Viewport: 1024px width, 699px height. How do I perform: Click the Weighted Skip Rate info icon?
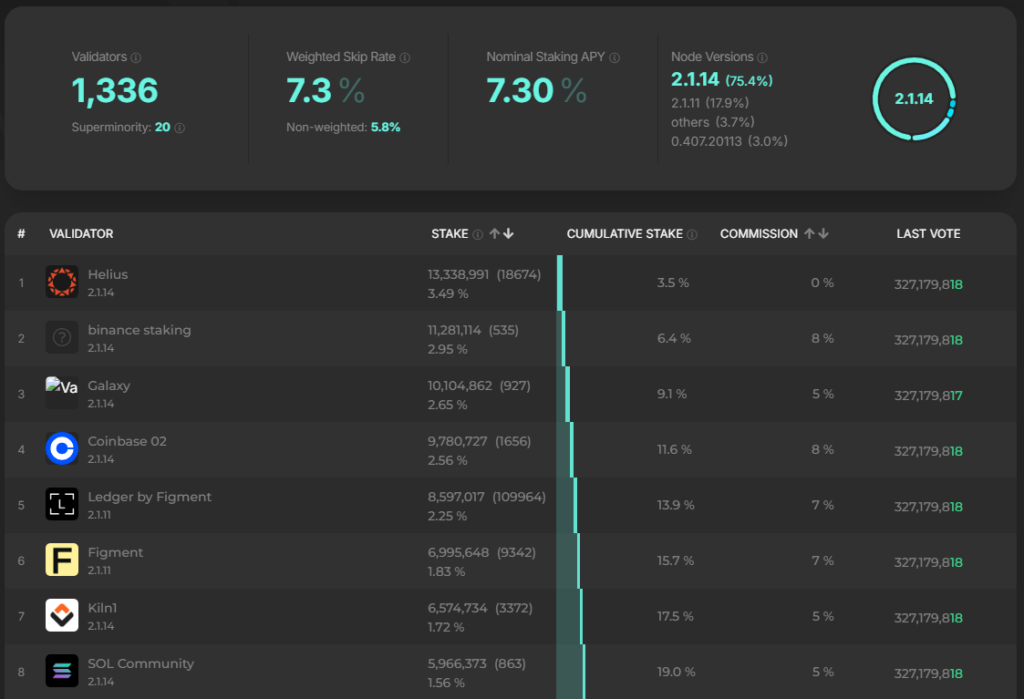click(x=405, y=57)
